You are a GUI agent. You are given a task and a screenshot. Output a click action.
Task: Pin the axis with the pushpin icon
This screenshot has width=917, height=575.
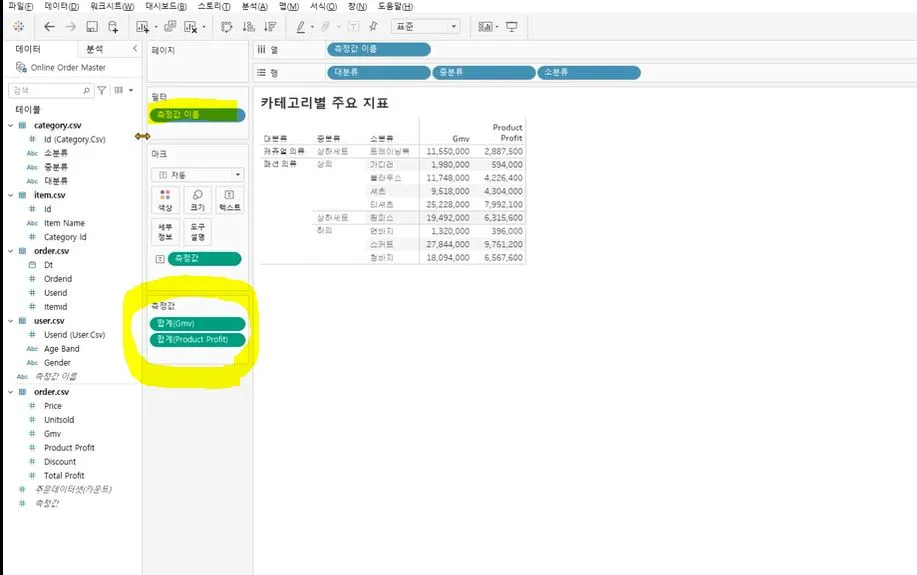pyautogui.click(x=373, y=26)
